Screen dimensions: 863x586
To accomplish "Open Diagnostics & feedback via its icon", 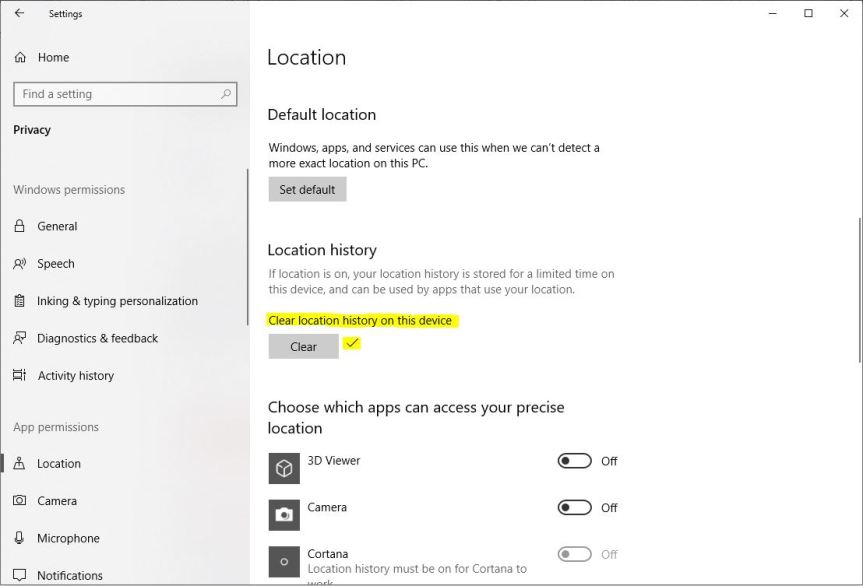I will [20, 338].
